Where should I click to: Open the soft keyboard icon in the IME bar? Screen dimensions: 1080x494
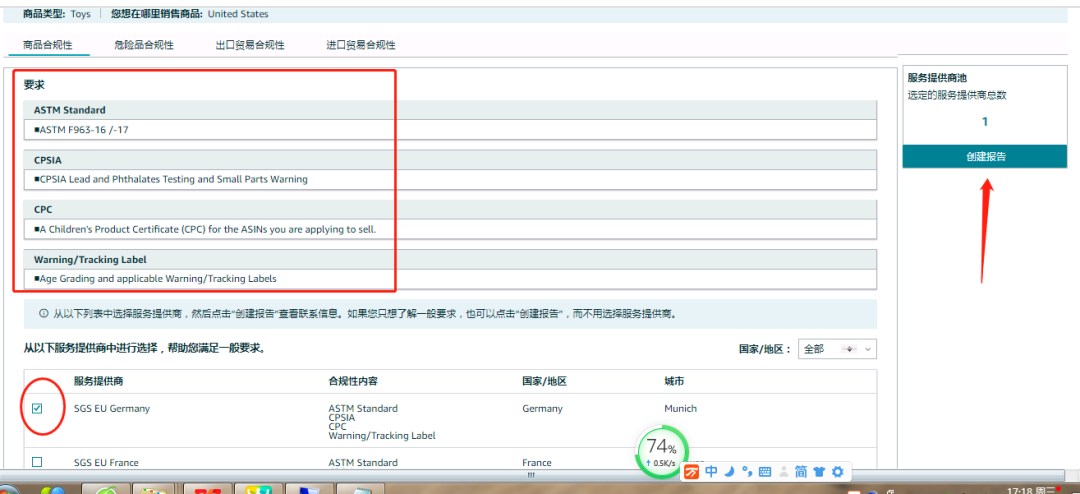764,472
